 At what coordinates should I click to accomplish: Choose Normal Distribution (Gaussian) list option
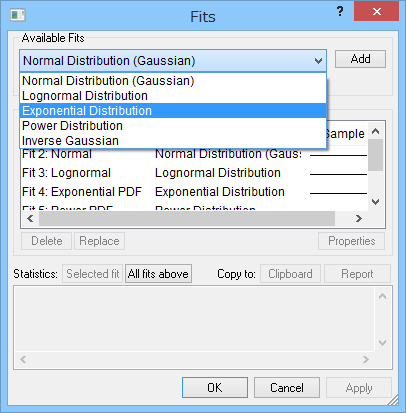[x=173, y=81]
